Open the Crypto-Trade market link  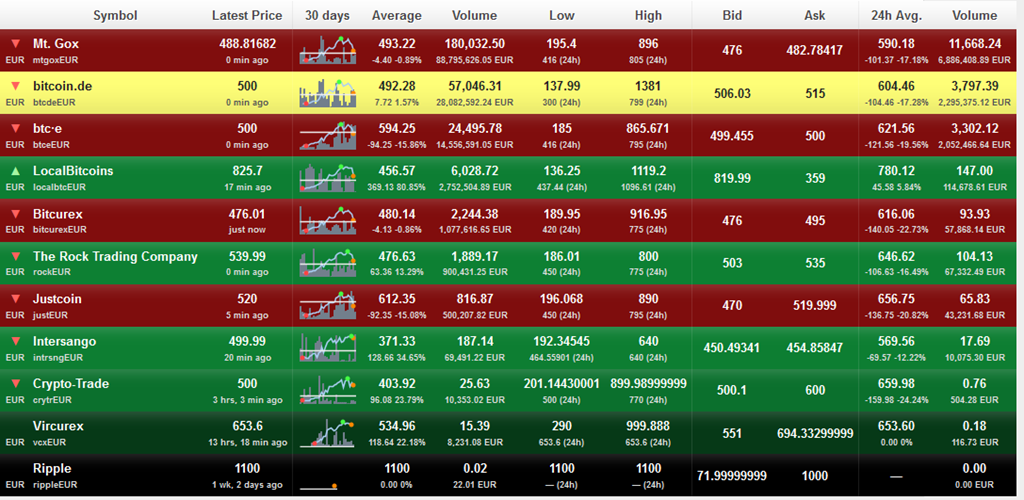(x=70, y=384)
